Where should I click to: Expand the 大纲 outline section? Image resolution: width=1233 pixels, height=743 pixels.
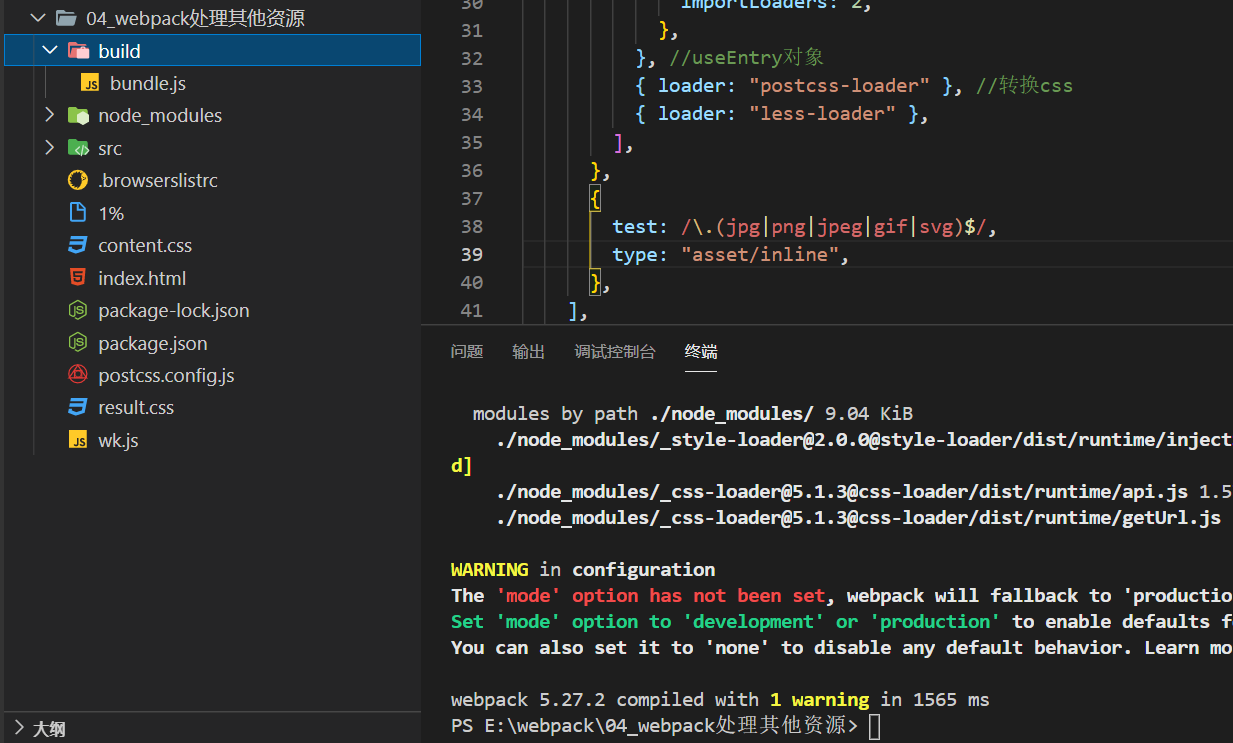19,728
